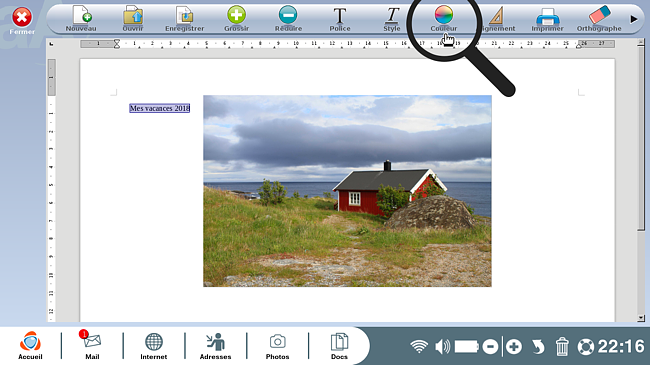
Task: Save the document with Enregistrer
Action: click(184, 19)
